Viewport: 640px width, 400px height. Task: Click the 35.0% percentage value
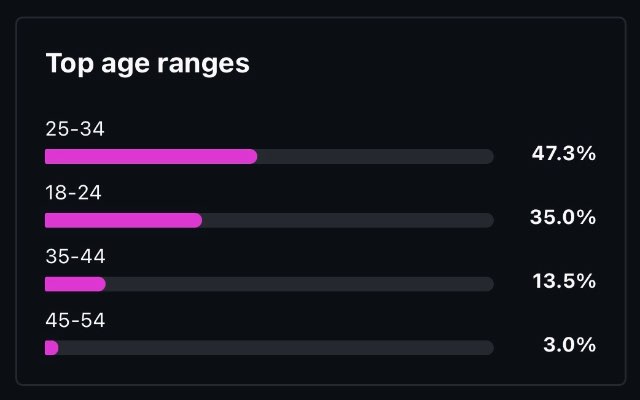pos(564,218)
